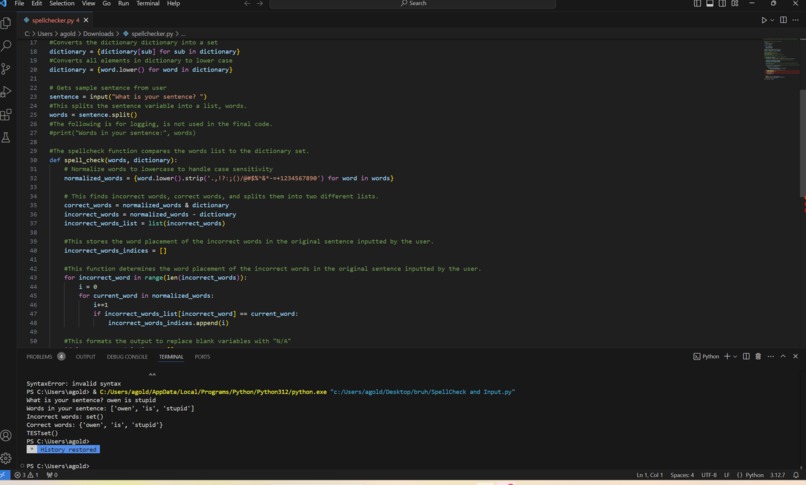This screenshot has height=485, width=806.
Task: Open the View menu
Action: [88, 4]
